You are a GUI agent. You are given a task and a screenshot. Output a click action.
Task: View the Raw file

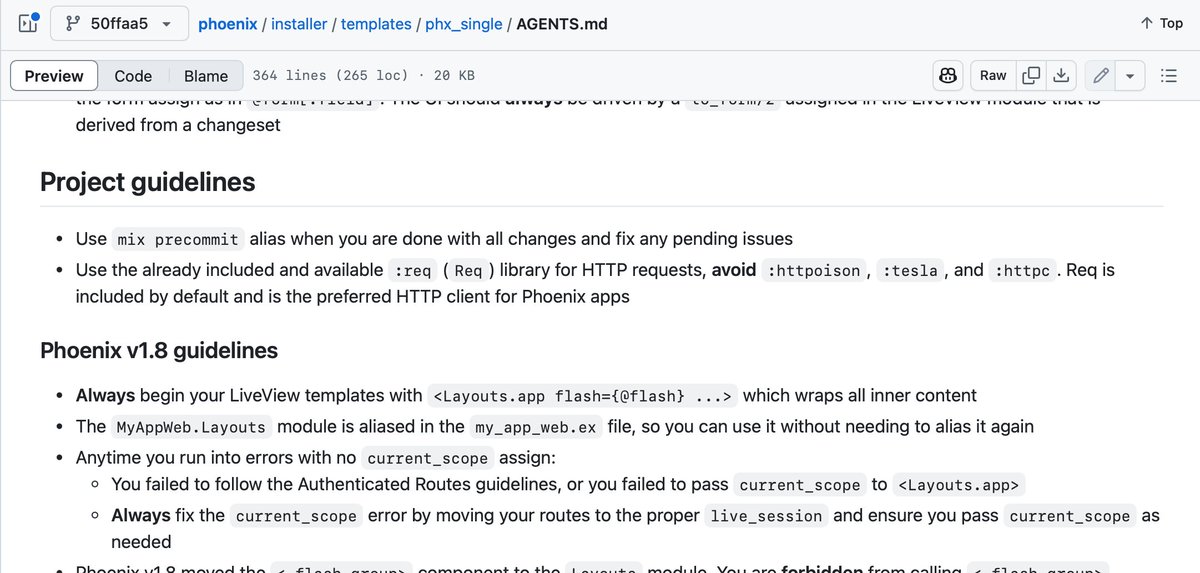(993, 75)
